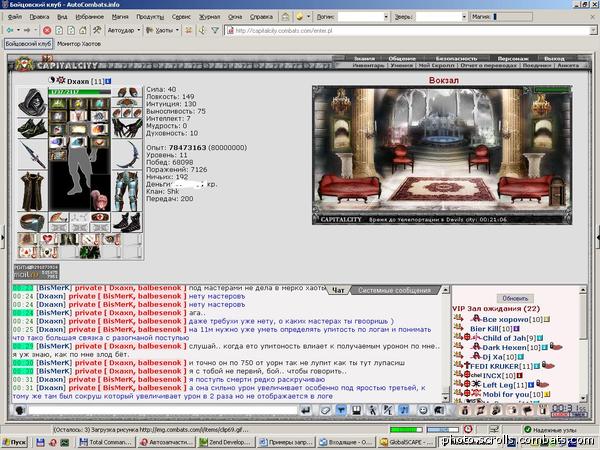Click the hooded helmet equipment slot
600x450 pixels.
33,102
